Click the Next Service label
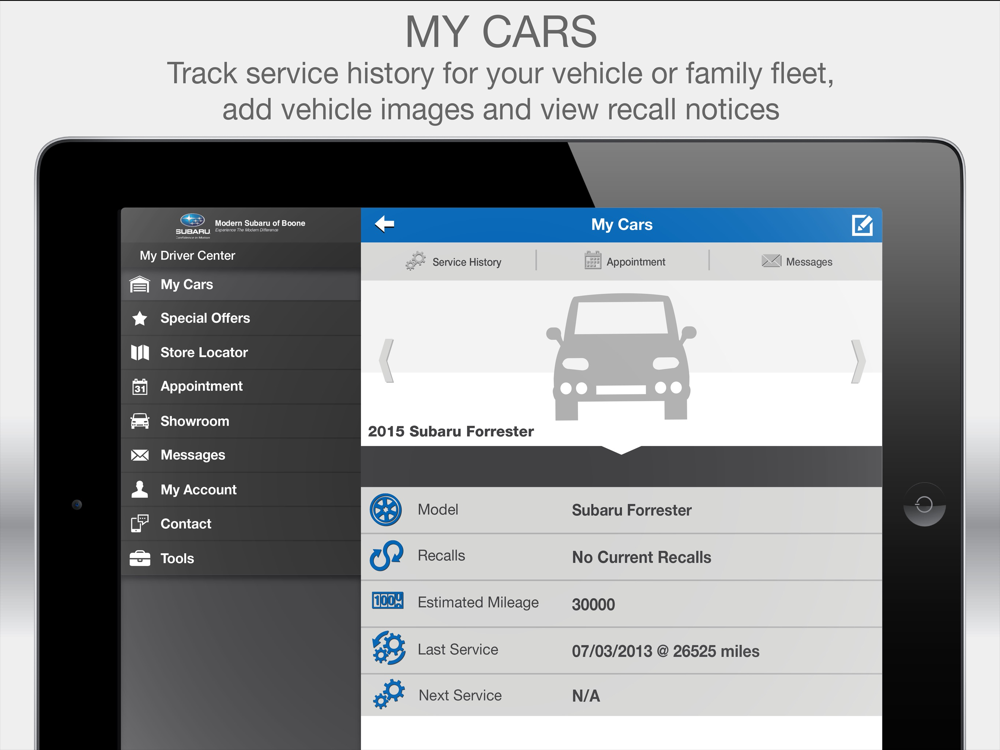Viewport: 1000px width, 750px height. [460, 695]
